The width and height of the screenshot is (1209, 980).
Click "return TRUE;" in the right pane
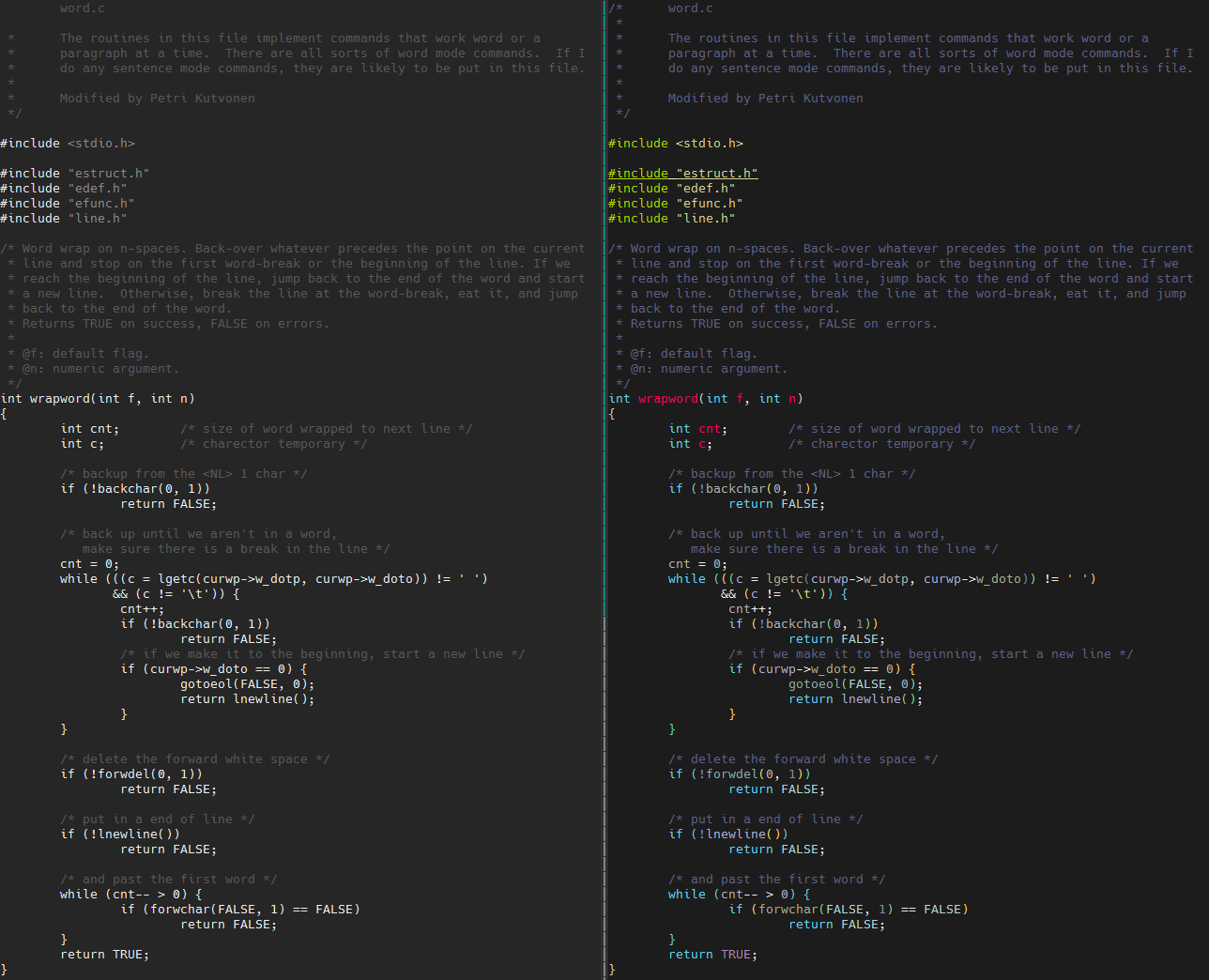(713, 955)
